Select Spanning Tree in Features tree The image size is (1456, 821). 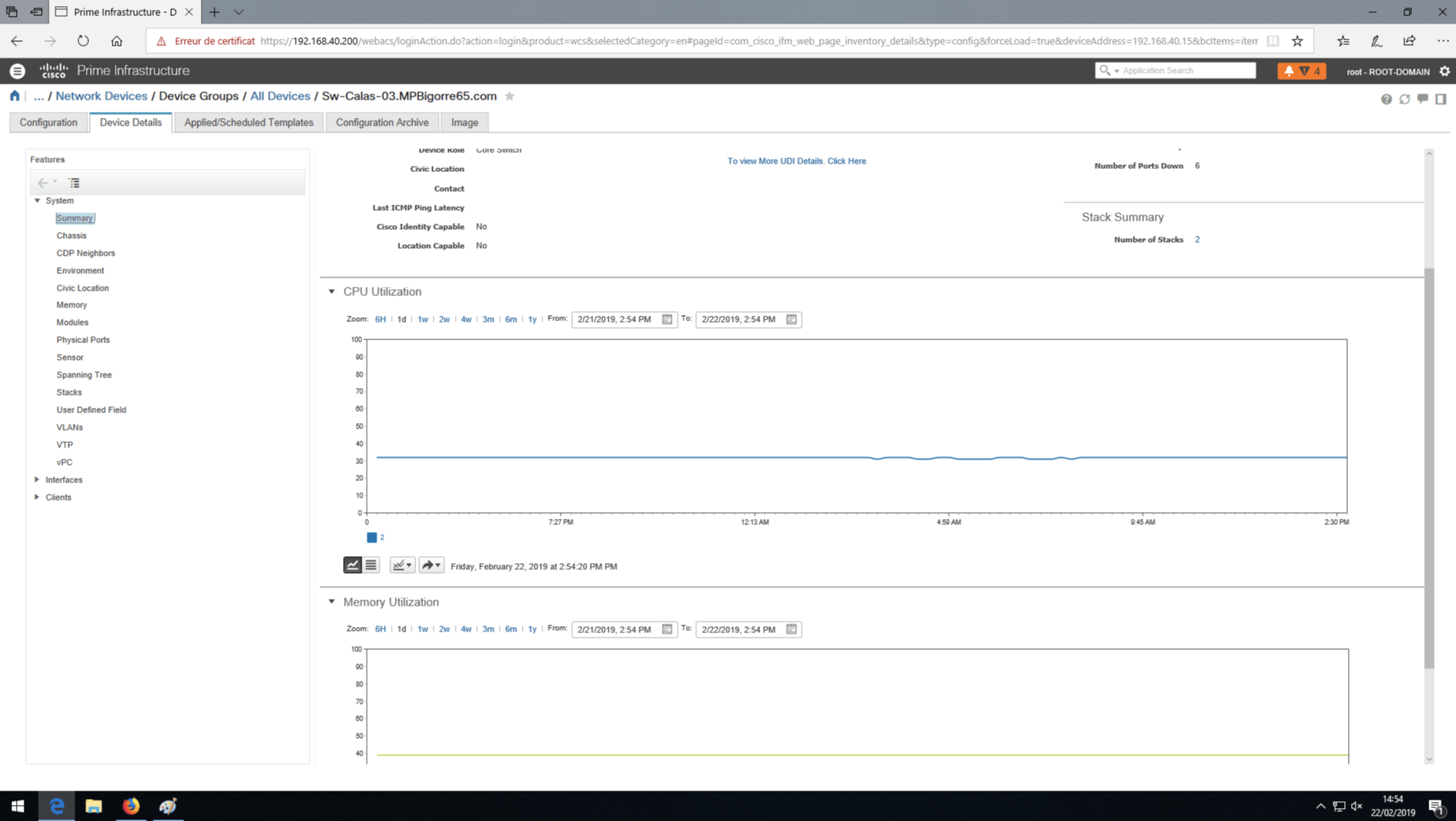click(84, 375)
